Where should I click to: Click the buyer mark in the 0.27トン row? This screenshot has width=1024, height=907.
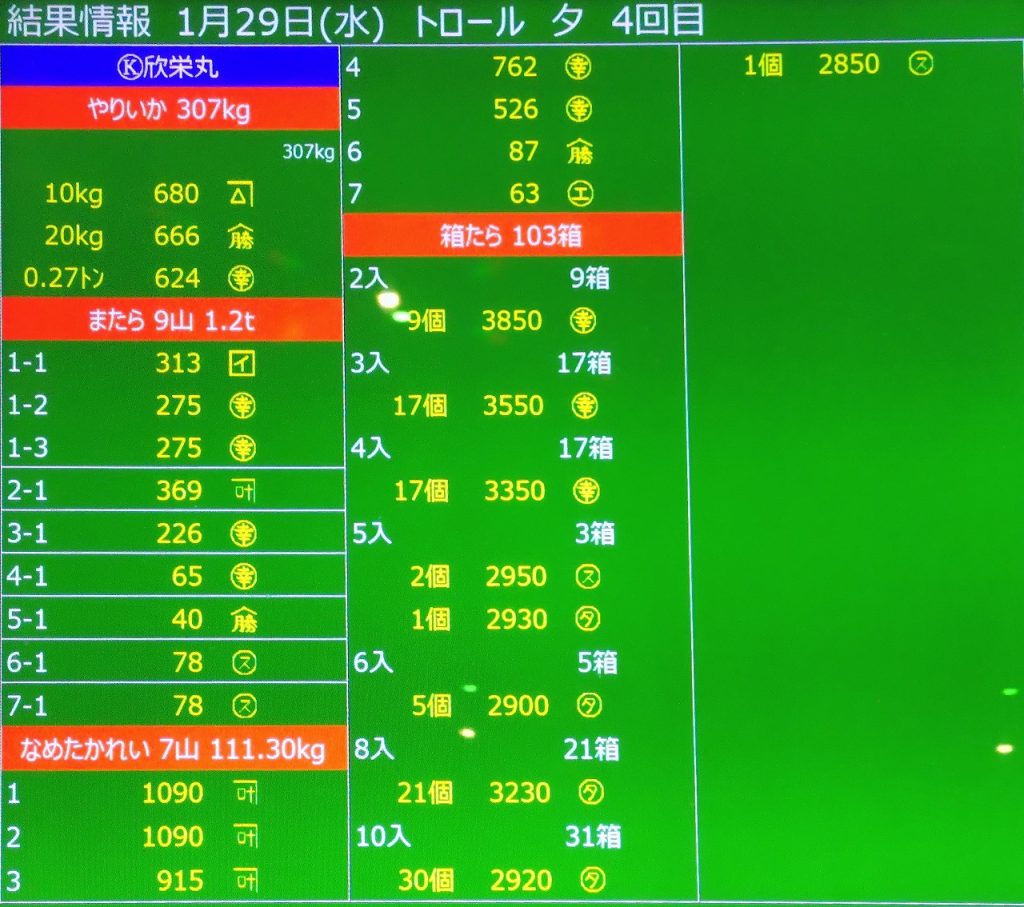tap(241, 279)
